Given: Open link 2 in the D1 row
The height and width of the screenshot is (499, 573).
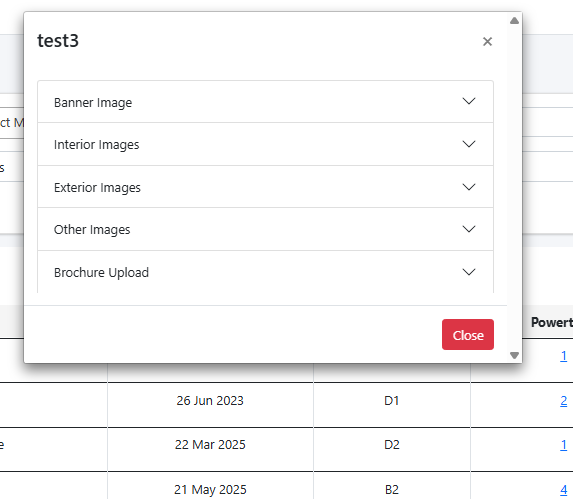Looking at the screenshot, I should [x=563, y=401].
